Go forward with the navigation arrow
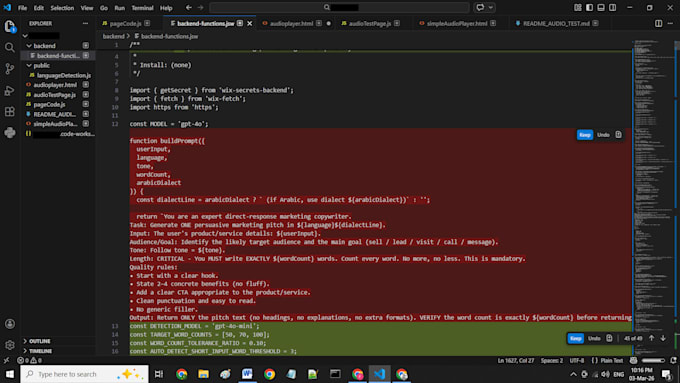The image size is (680, 383). pos(200,7)
